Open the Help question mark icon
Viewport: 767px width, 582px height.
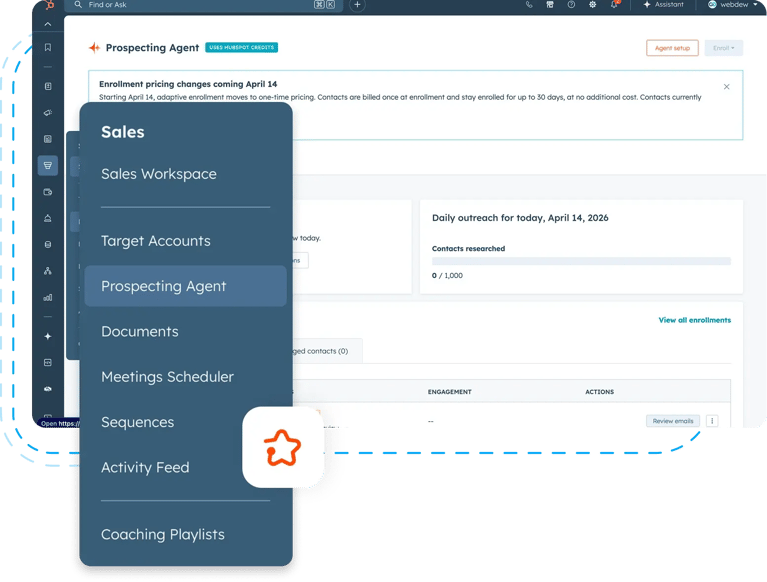571,5
